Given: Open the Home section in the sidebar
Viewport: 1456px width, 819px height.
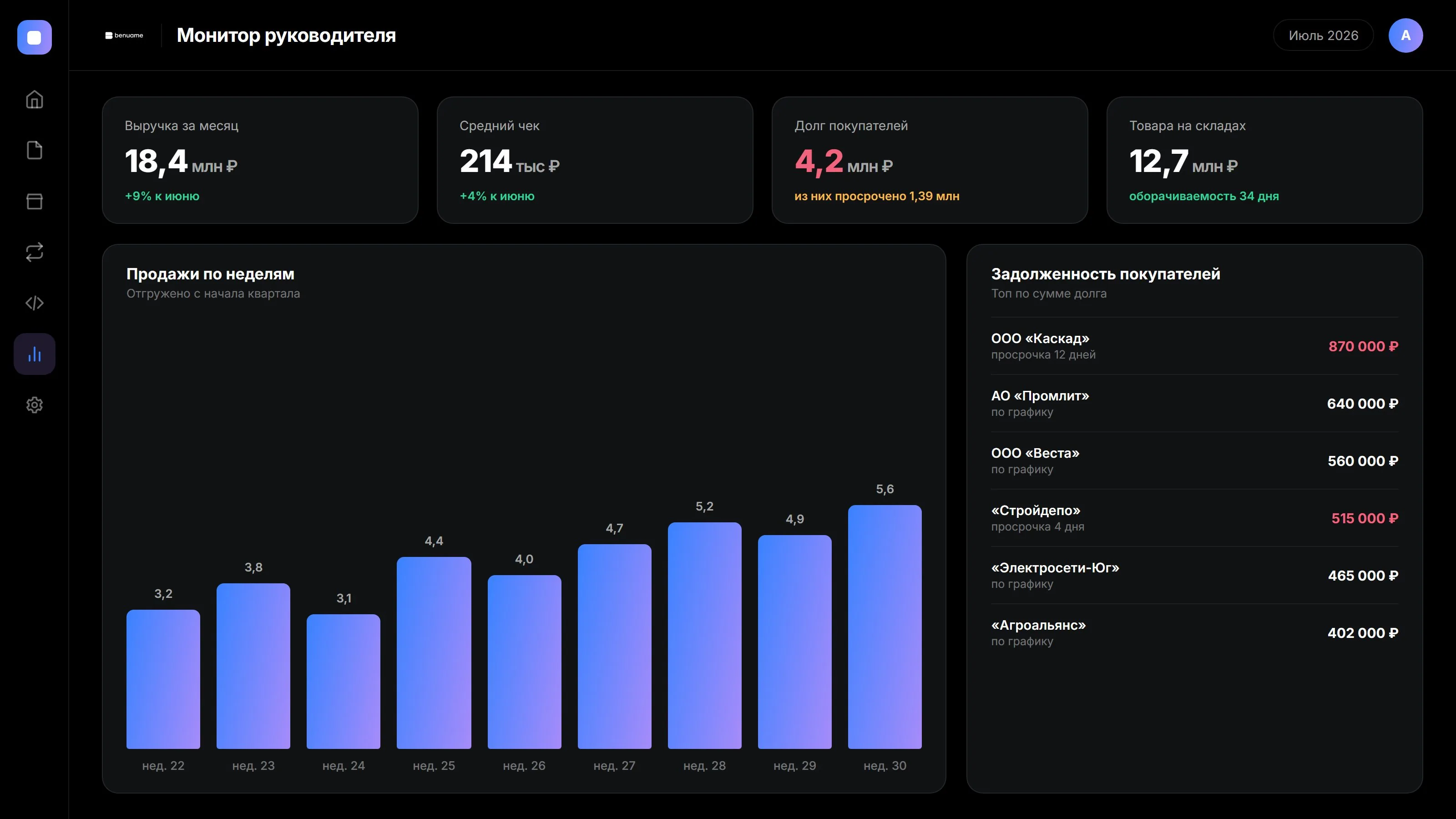Looking at the screenshot, I should tap(35, 100).
